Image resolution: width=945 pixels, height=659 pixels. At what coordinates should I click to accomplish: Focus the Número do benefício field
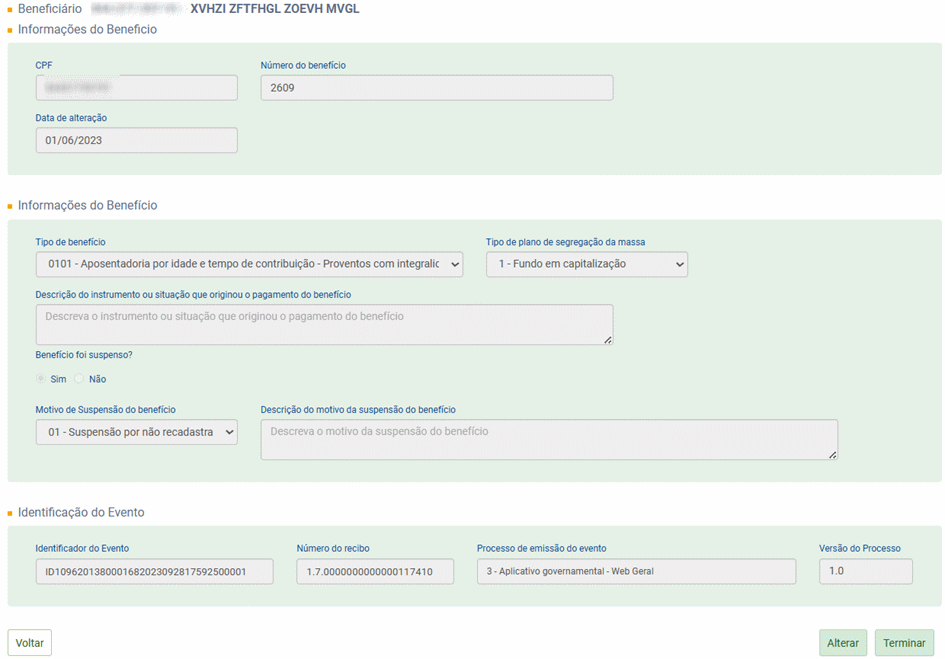436,88
